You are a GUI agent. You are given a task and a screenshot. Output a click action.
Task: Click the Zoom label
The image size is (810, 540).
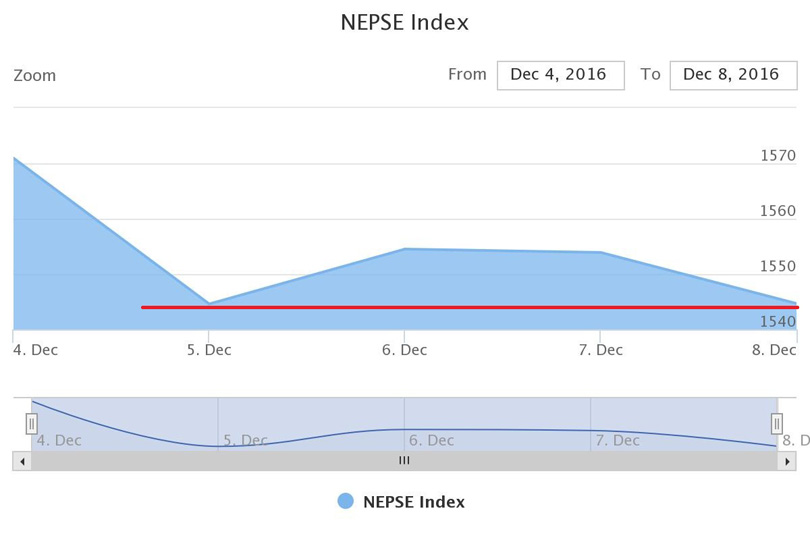[35, 75]
